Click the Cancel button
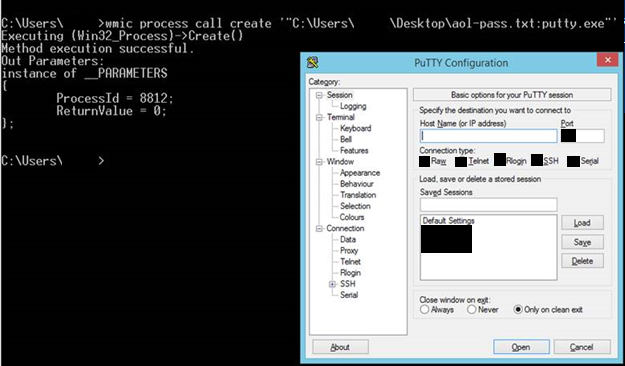The width and height of the screenshot is (625, 366). [x=582, y=347]
